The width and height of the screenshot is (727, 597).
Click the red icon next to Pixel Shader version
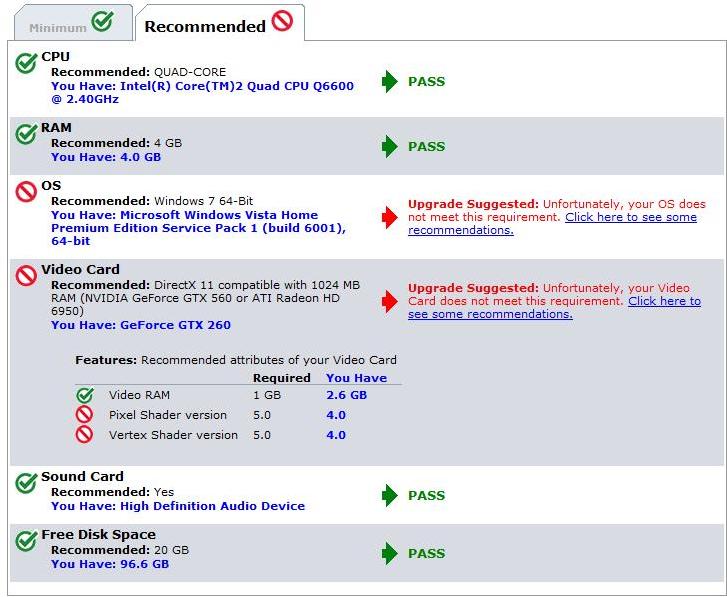point(84,414)
